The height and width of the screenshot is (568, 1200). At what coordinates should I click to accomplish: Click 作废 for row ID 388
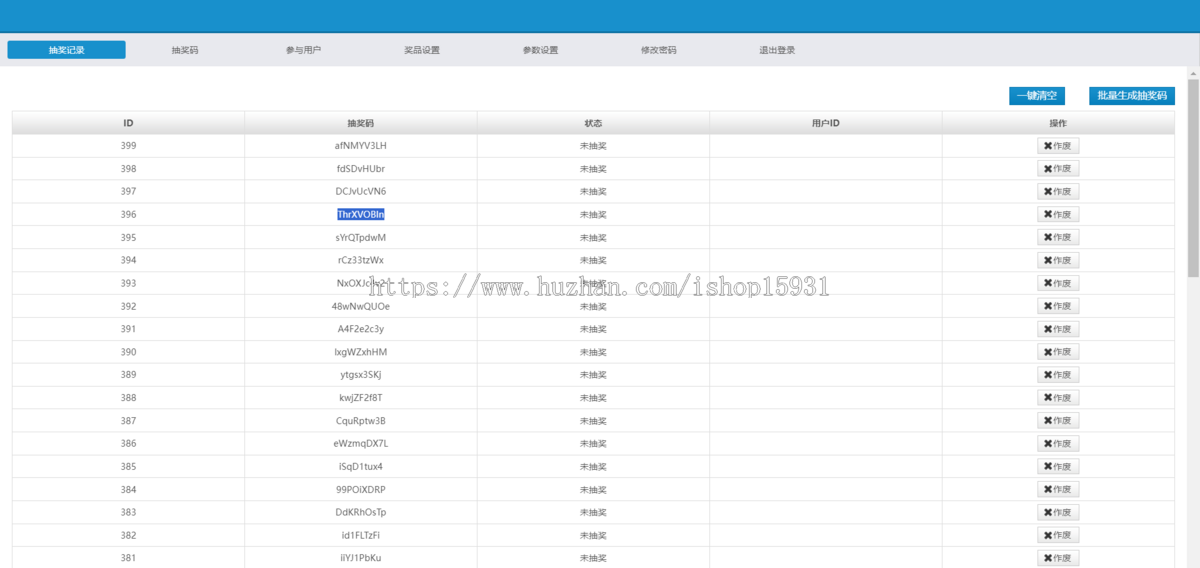coord(1058,398)
